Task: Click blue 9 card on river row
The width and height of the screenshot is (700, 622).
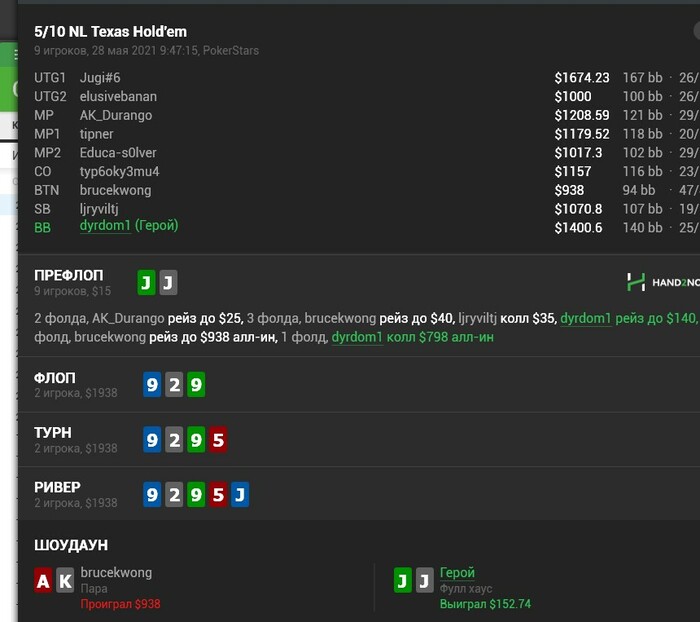Action: click(152, 494)
